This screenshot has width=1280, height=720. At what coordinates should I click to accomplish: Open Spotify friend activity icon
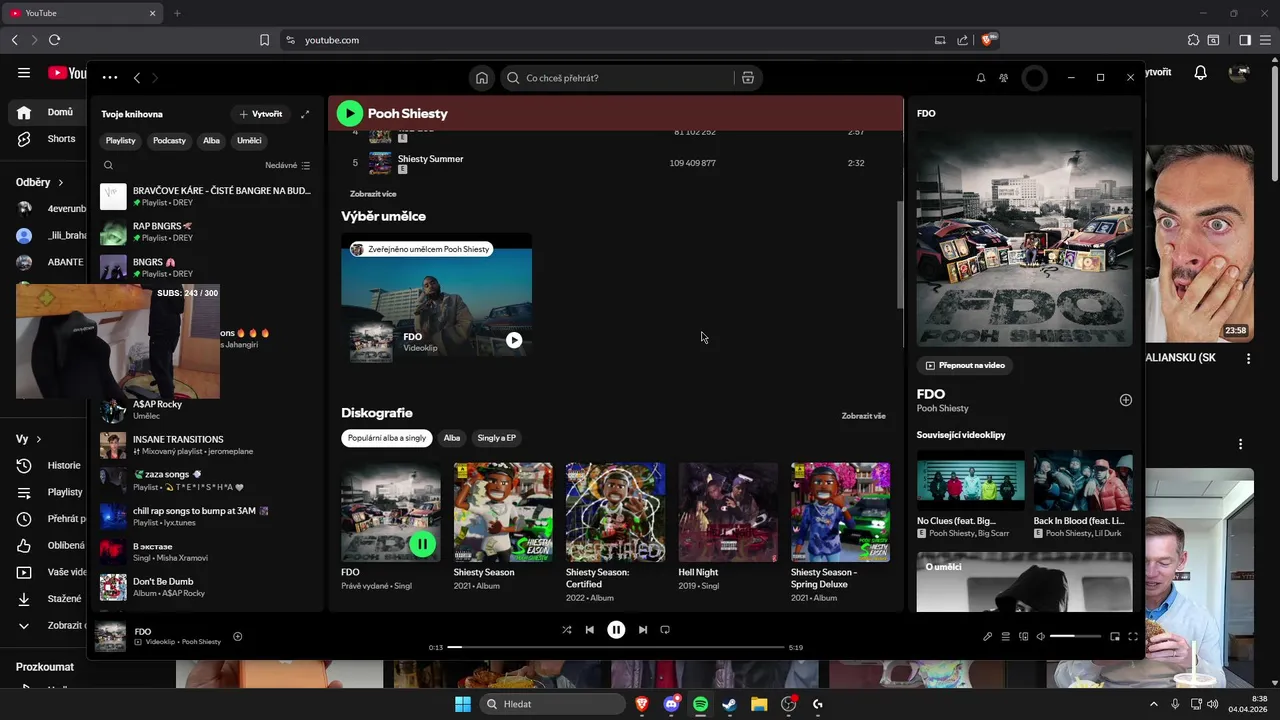pyautogui.click(x=1003, y=78)
